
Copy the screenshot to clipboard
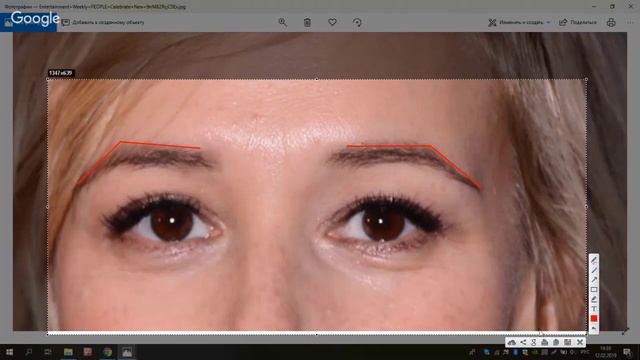[556, 342]
